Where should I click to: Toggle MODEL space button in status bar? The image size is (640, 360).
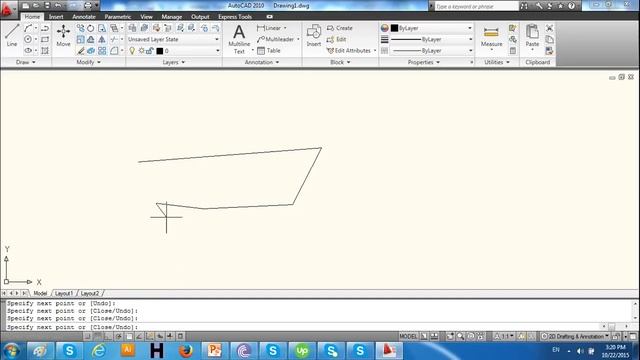point(408,336)
